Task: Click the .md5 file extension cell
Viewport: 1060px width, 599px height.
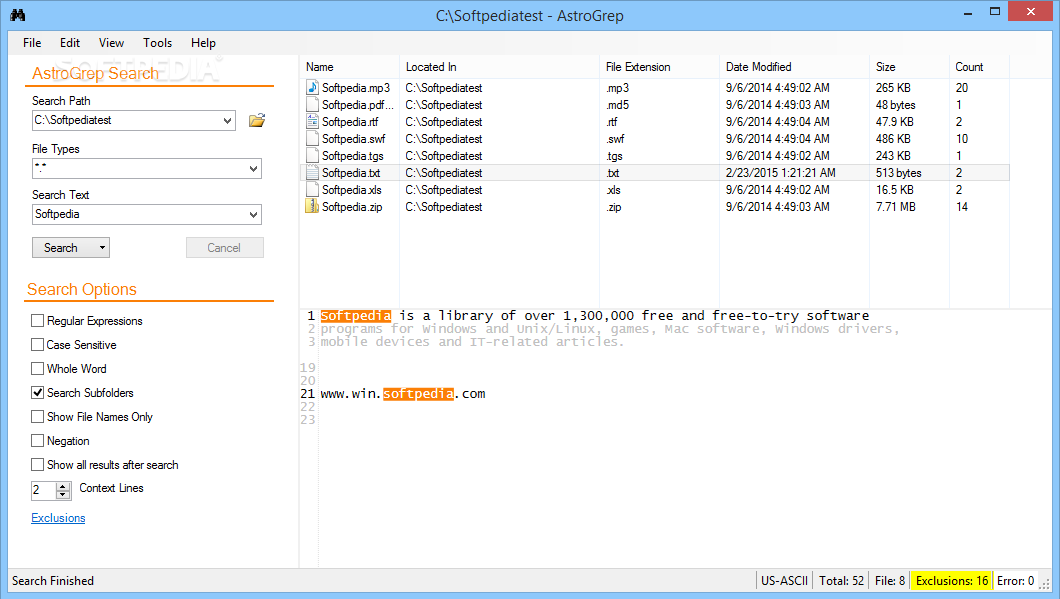Action: point(617,105)
